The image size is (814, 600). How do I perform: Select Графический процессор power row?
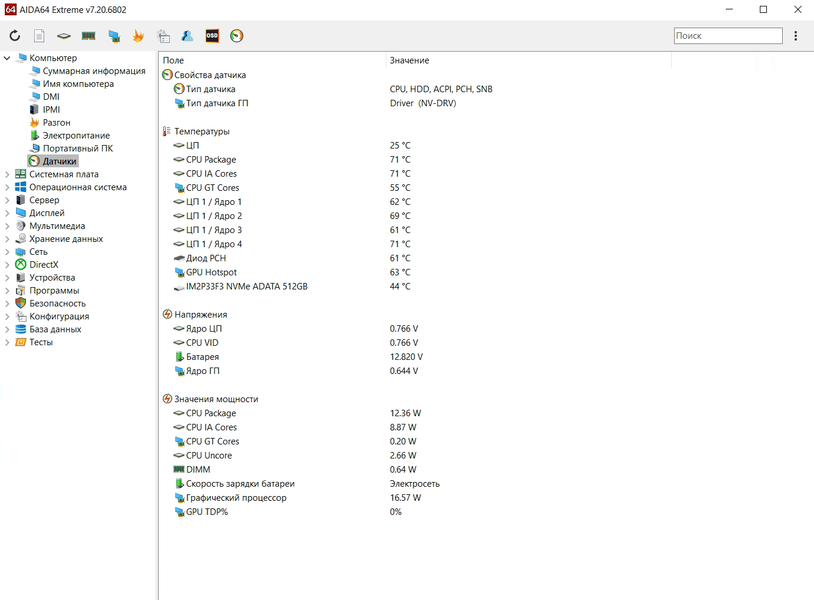click(x=297, y=498)
